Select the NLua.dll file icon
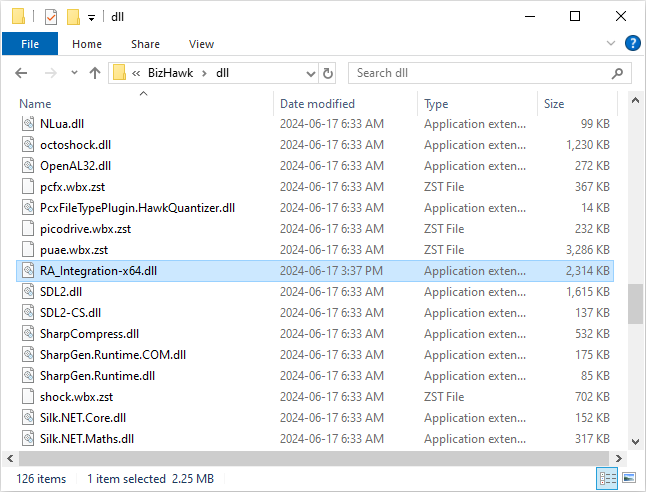The width and height of the screenshot is (646, 492). [x=28, y=124]
